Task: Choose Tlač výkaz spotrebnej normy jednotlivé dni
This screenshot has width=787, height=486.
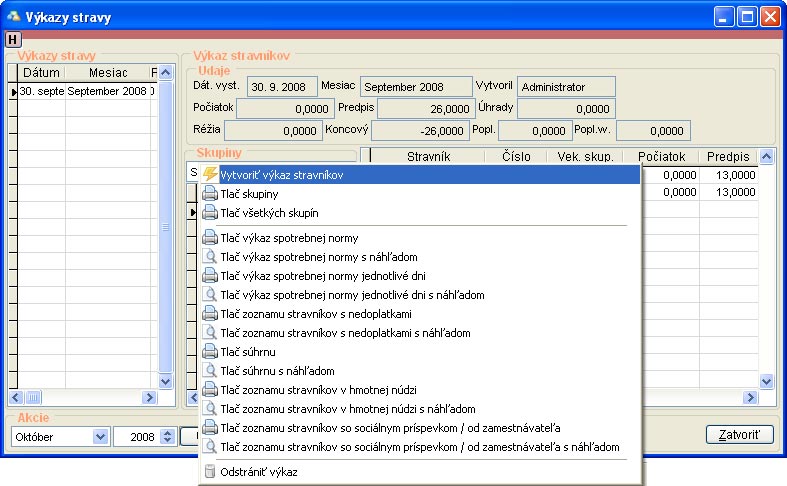Action: click(325, 276)
